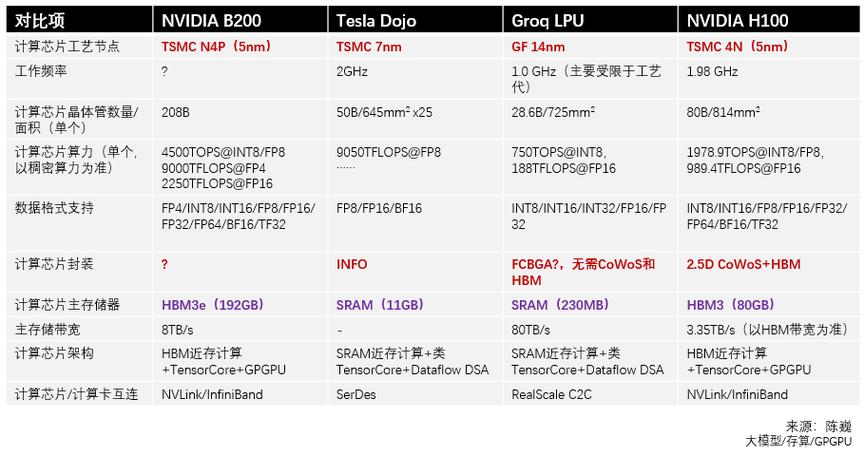The width and height of the screenshot is (864, 456).
Task: Select the Tesla Dojo column header
Action: tap(376, 20)
